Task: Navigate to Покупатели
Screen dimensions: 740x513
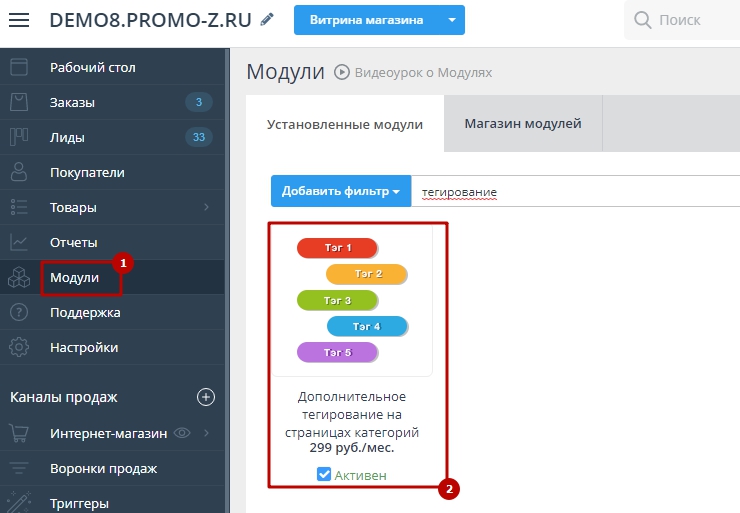Action: tap(87, 172)
